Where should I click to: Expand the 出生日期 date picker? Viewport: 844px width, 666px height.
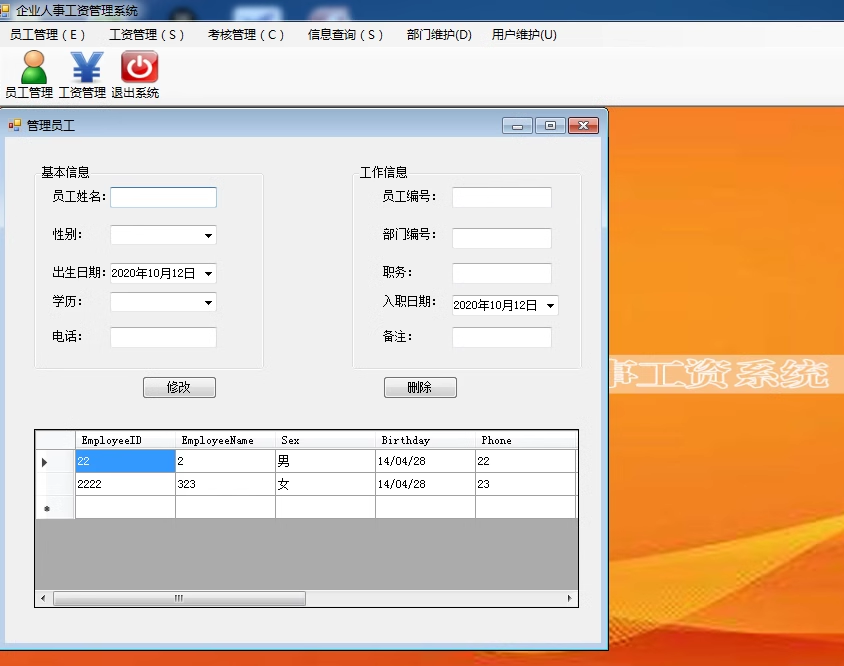pyautogui.click(x=208, y=274)
